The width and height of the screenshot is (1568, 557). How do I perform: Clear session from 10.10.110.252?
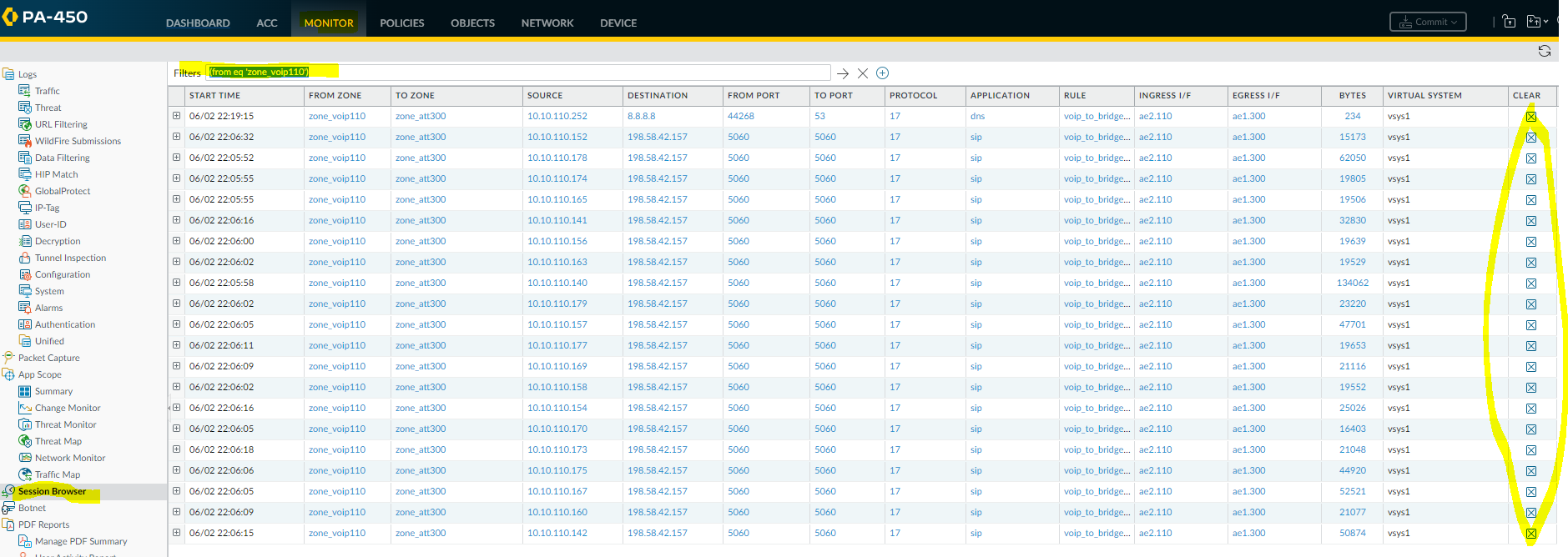[1531, 117]
